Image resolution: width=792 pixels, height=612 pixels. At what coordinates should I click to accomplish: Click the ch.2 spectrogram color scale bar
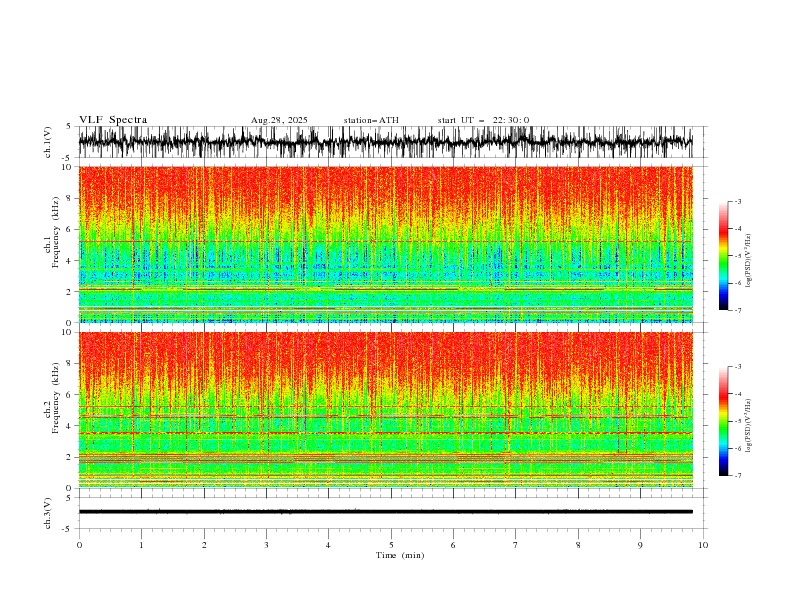[x=723, y=421]
